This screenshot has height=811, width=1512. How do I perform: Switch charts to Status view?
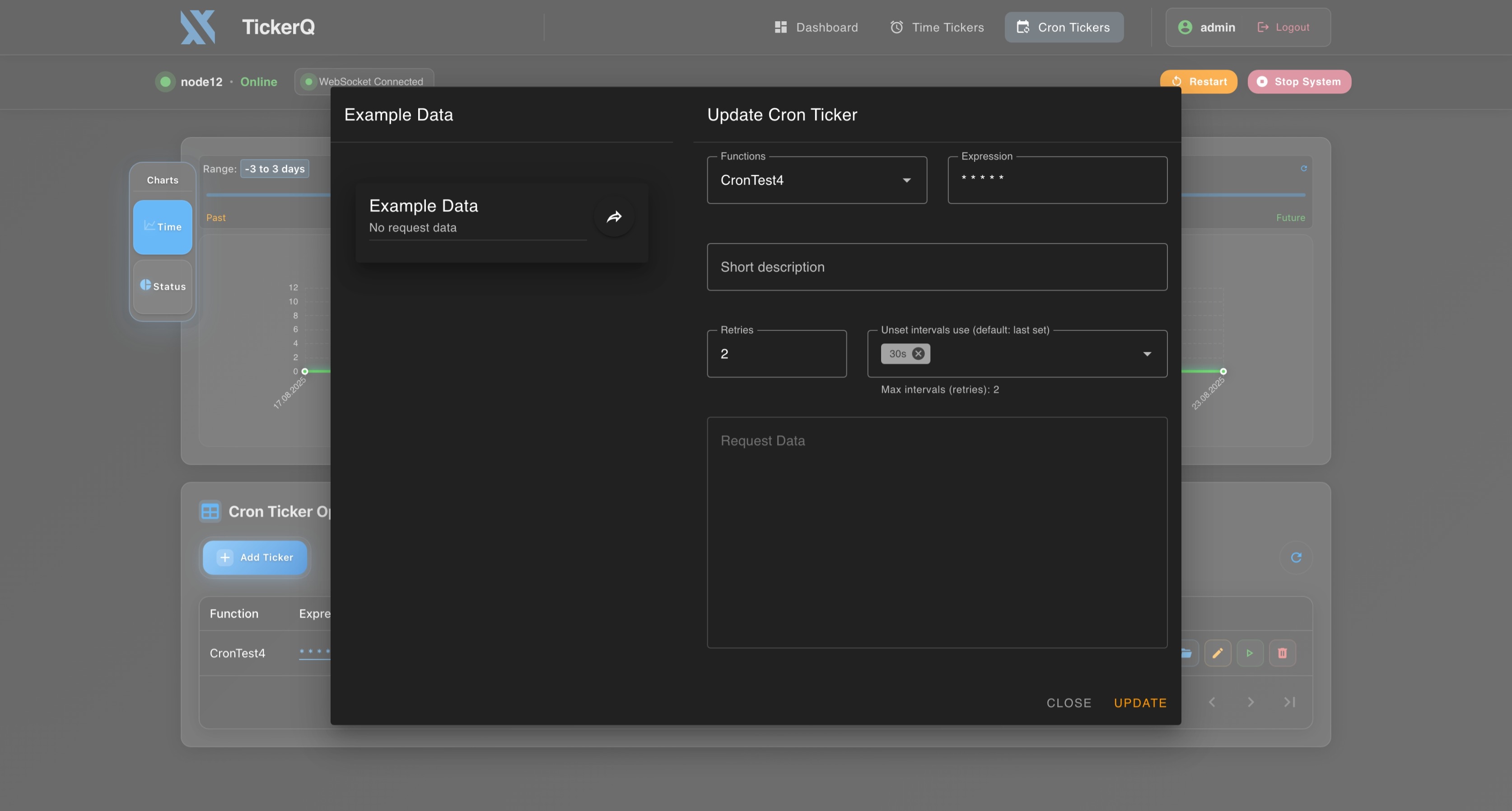[x=163, y=286]
